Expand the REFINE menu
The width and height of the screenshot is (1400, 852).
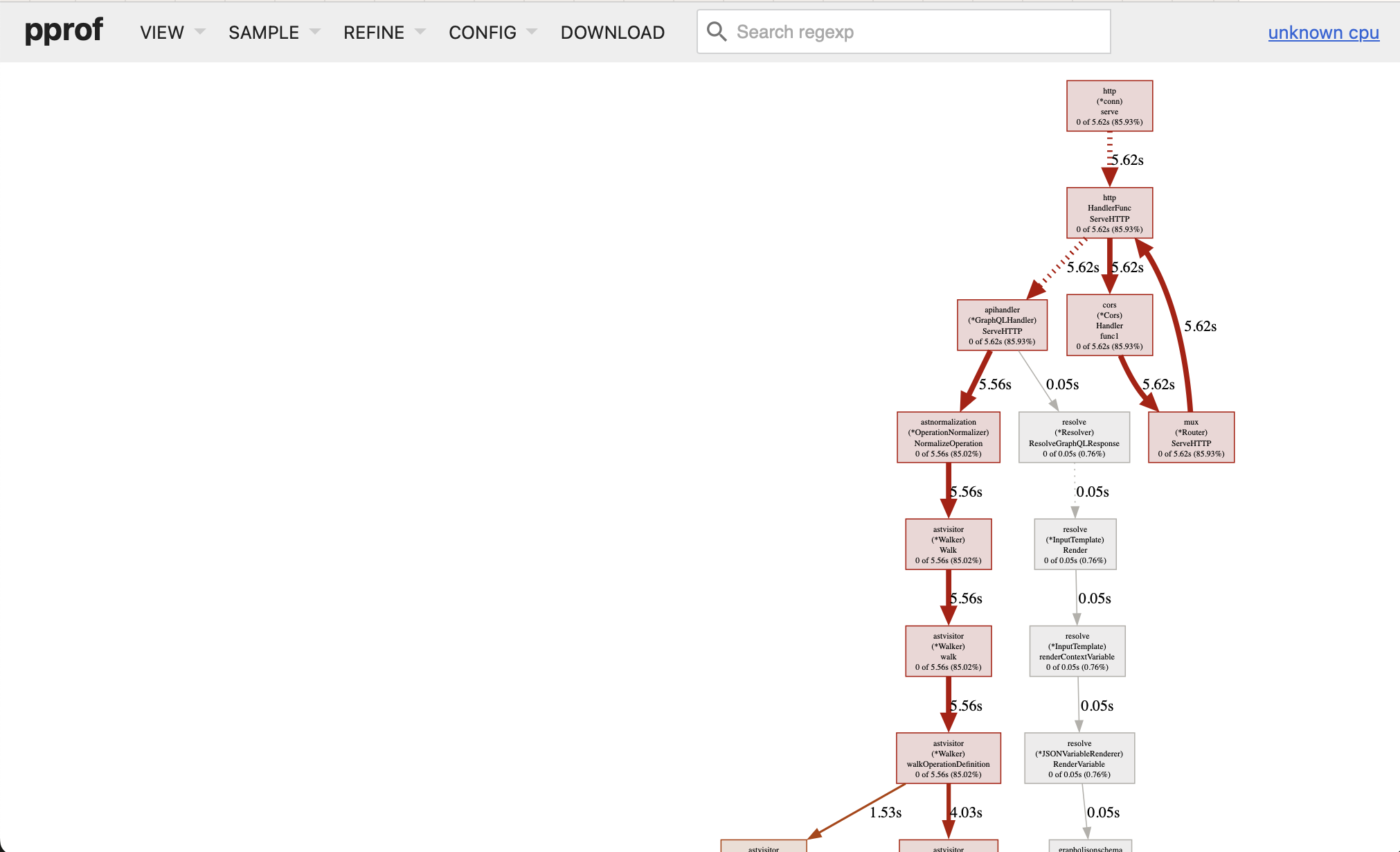tap(384, 33)
